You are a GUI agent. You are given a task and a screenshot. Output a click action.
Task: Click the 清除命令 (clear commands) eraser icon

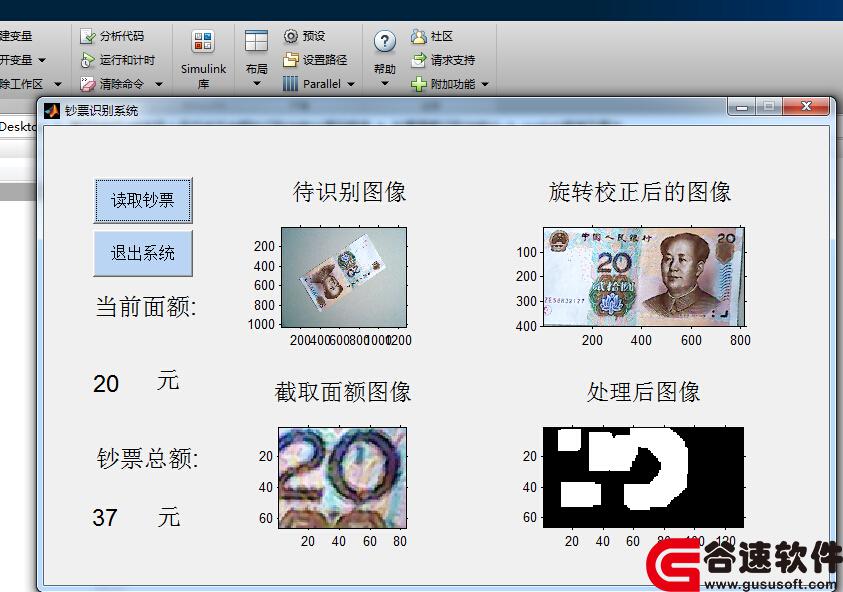point(87,84)
